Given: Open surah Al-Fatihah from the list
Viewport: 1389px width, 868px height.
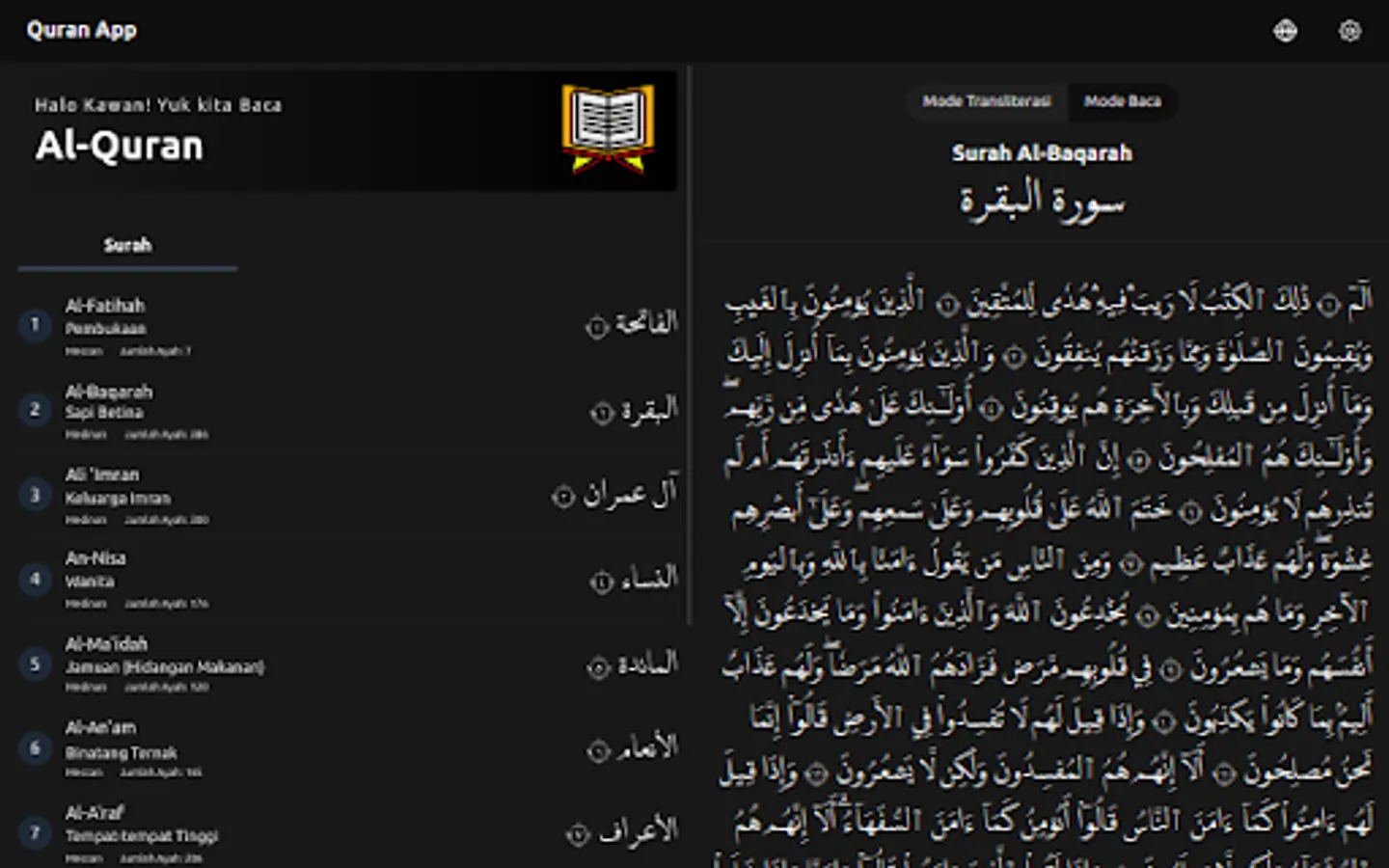Looking at the screenshot, I should tap(347, 326).
